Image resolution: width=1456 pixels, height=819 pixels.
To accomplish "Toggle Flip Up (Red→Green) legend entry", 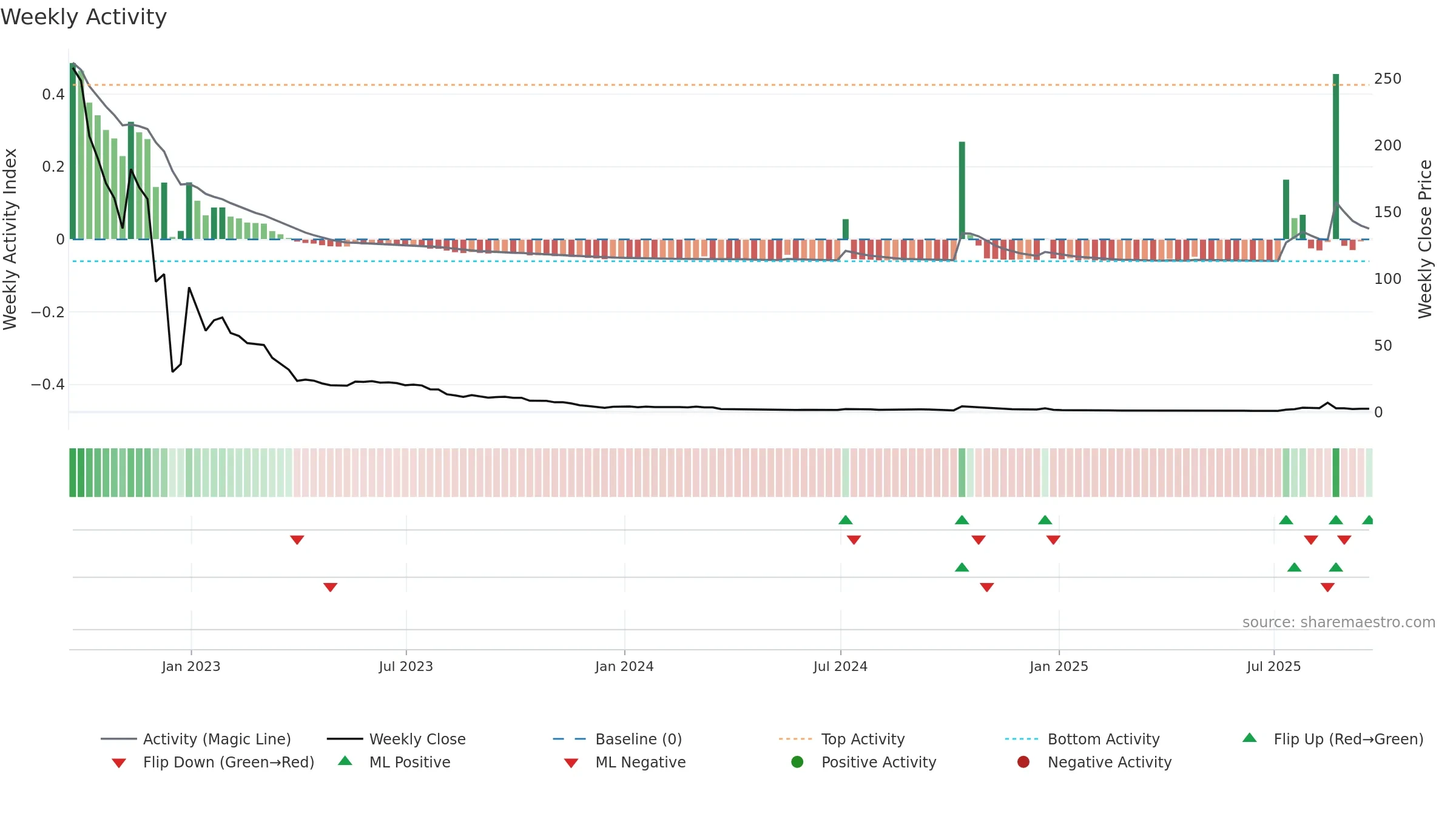I will point(1333,739).
